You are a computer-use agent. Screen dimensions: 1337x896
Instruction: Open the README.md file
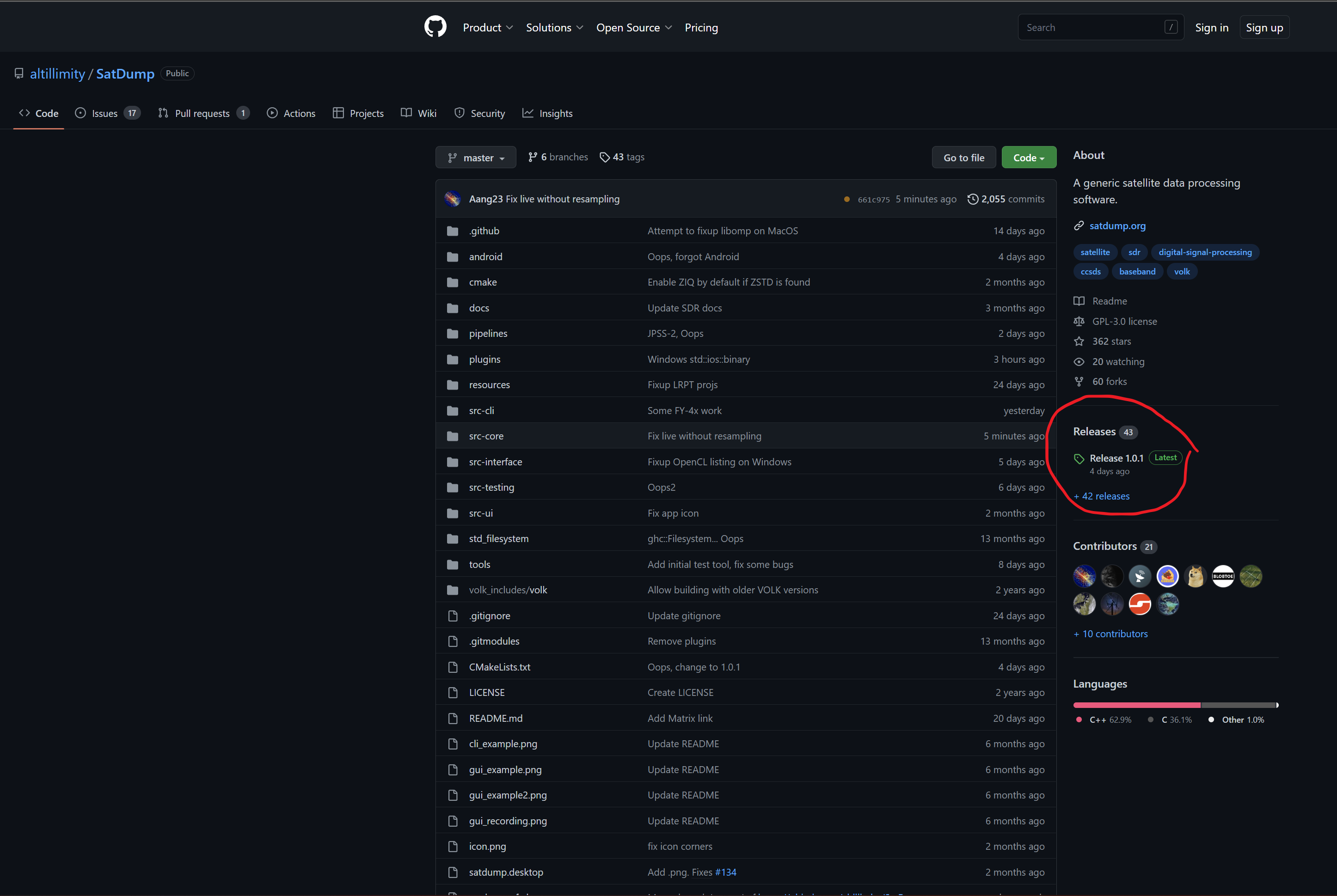[x=495, y=718]
